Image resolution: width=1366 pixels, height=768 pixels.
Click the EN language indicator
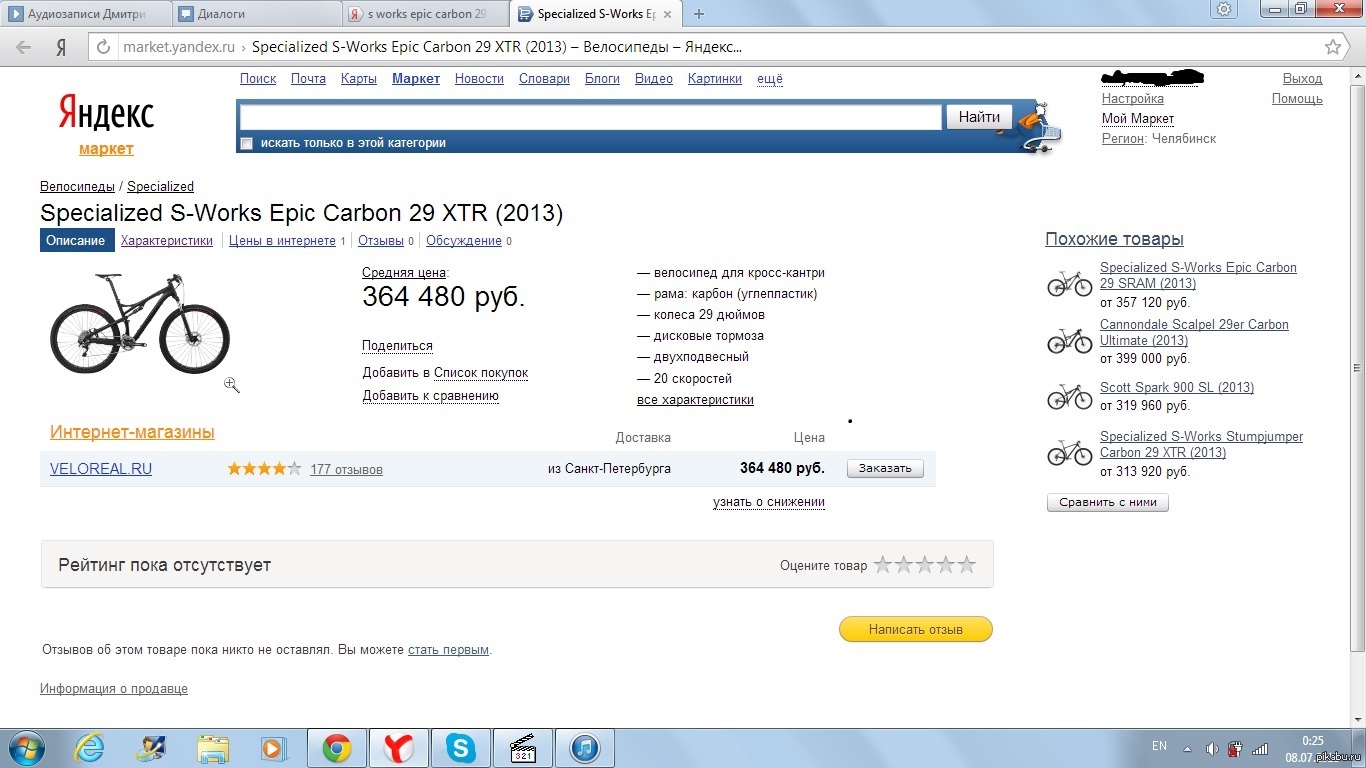point(1159,746)
